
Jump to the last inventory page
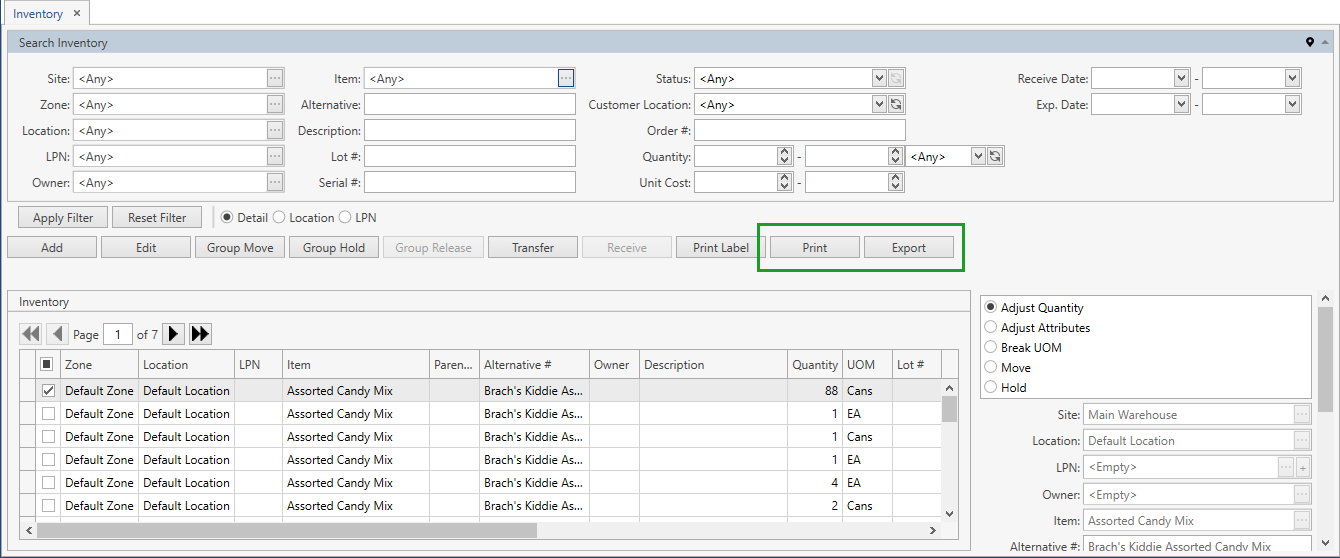coord(200,334)
